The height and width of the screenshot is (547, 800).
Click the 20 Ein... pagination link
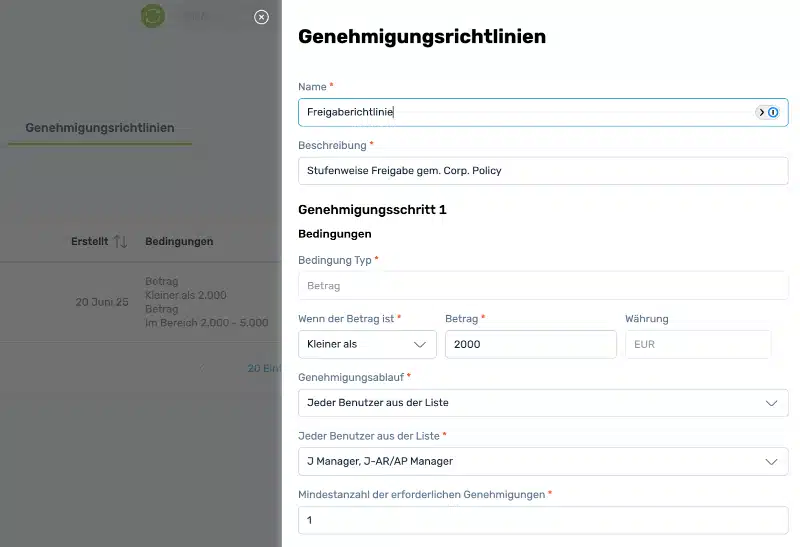point(264,368)
